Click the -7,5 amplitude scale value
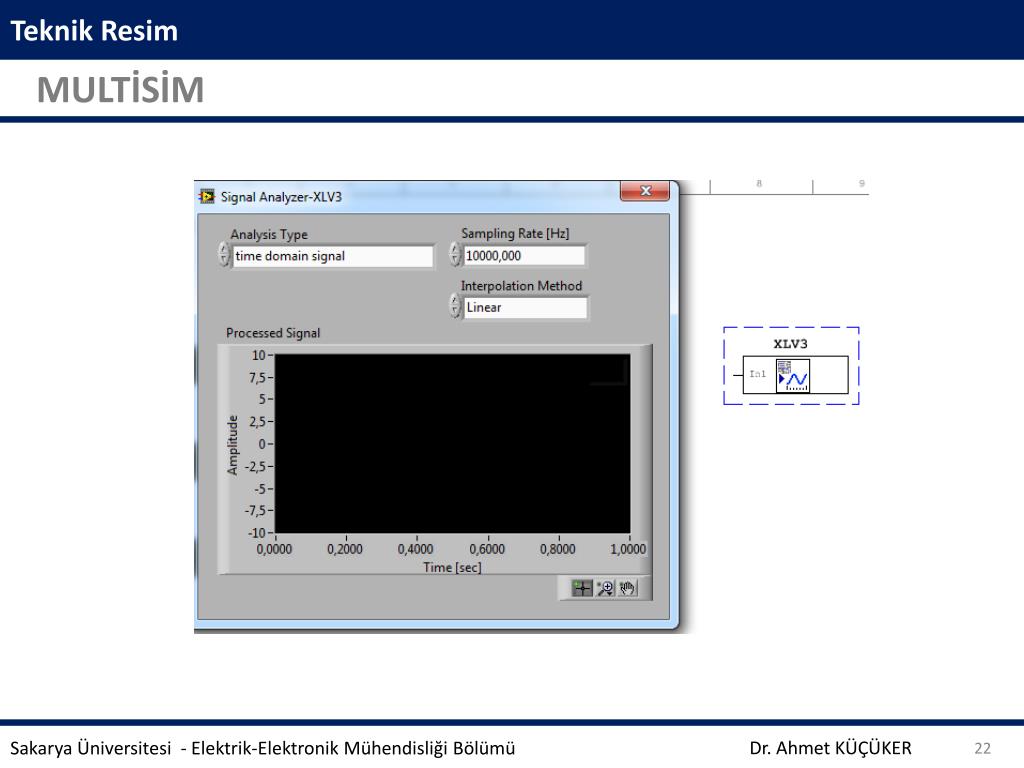The image size is (1024, 768). click(255, 511)
